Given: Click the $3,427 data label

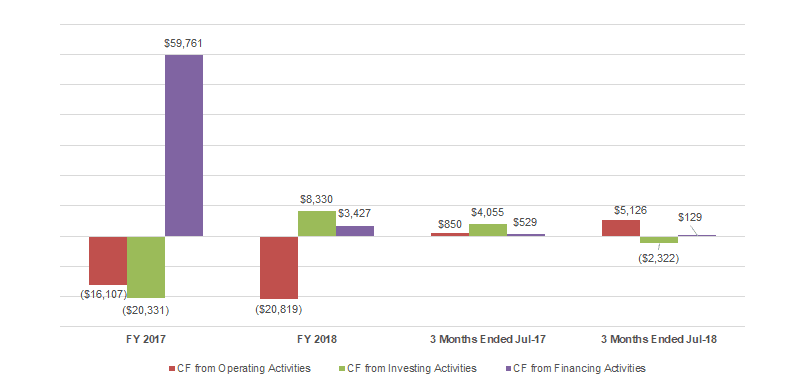Looking at the screenshot, I should tap(354, 214).
